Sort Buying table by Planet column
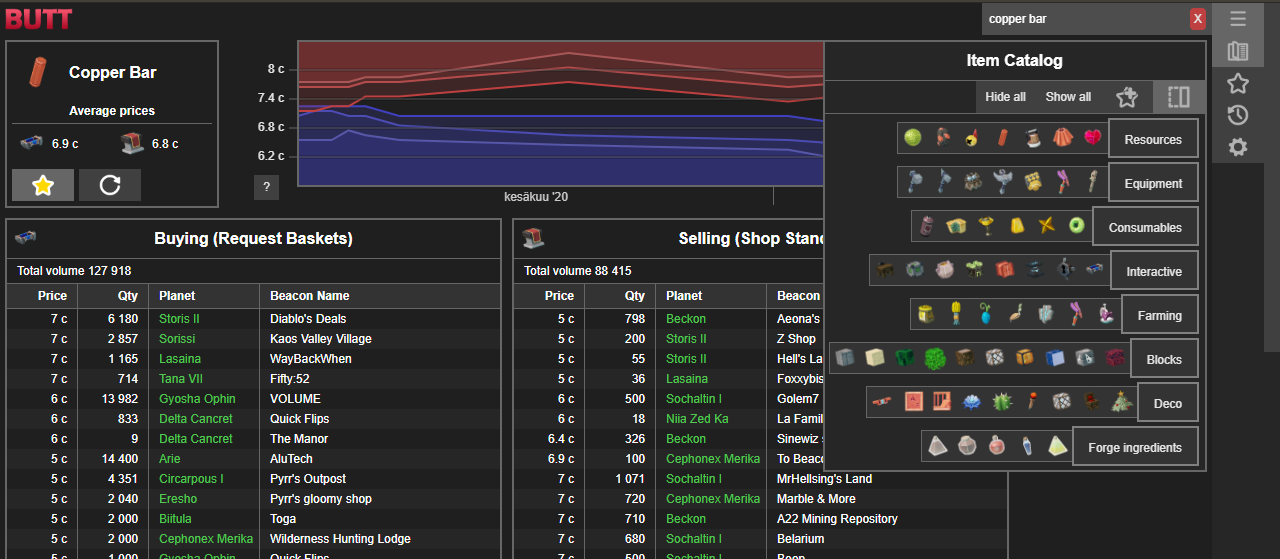 204,296
